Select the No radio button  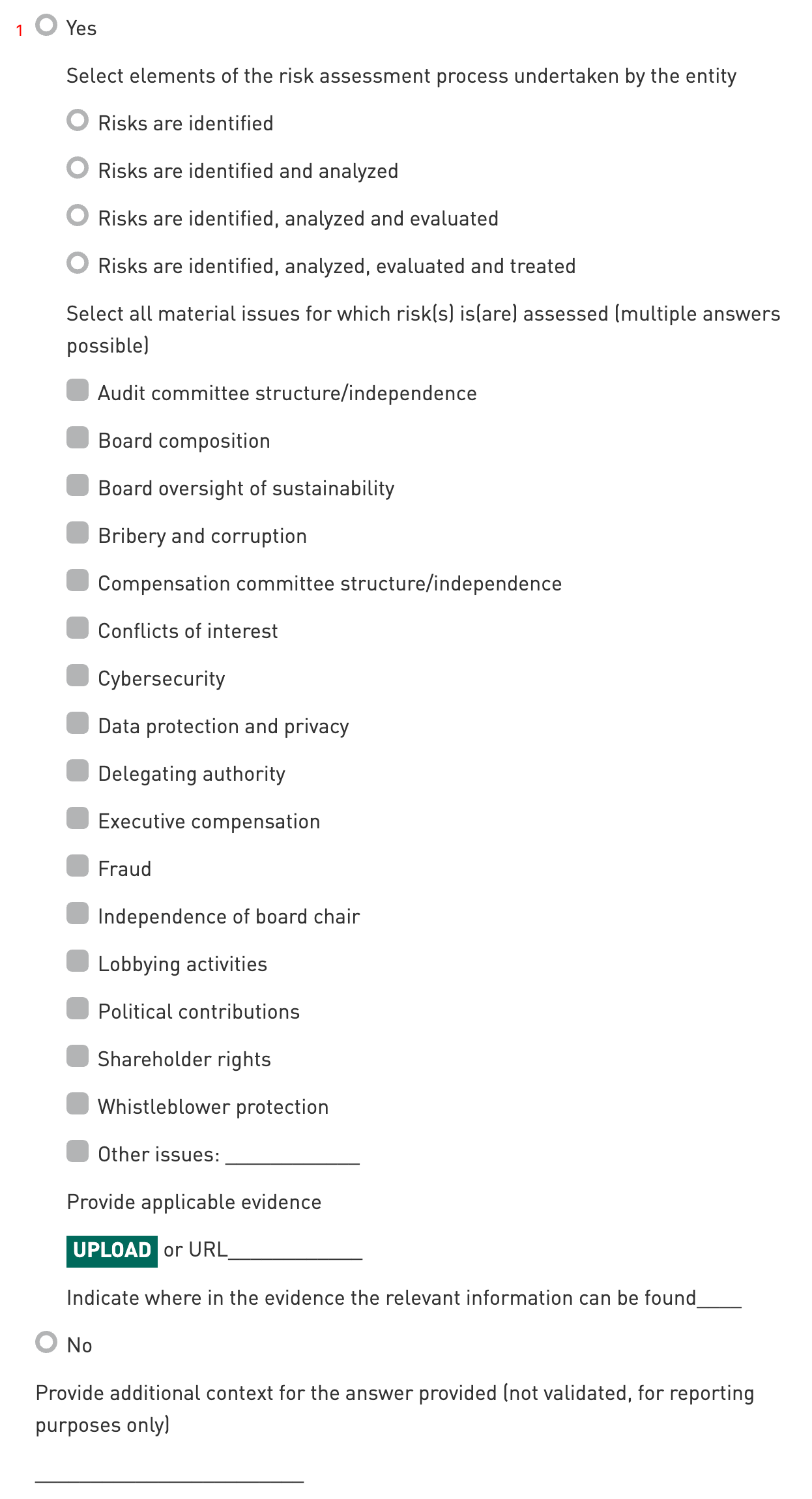(x=46, y=1343)
